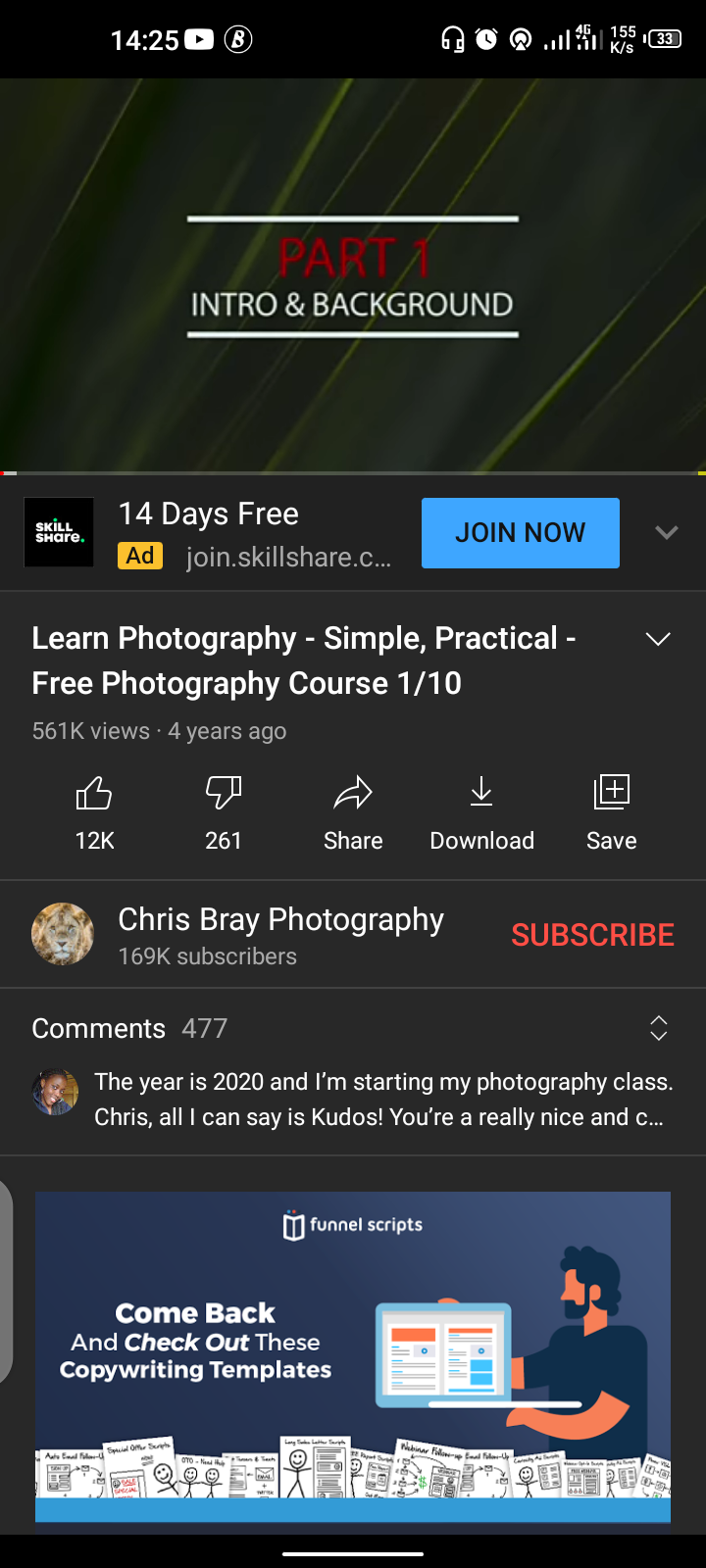Expand the video description chevron
This screenshot has width=706, height=1568.
pyautogui.click(x=658, y=638)
